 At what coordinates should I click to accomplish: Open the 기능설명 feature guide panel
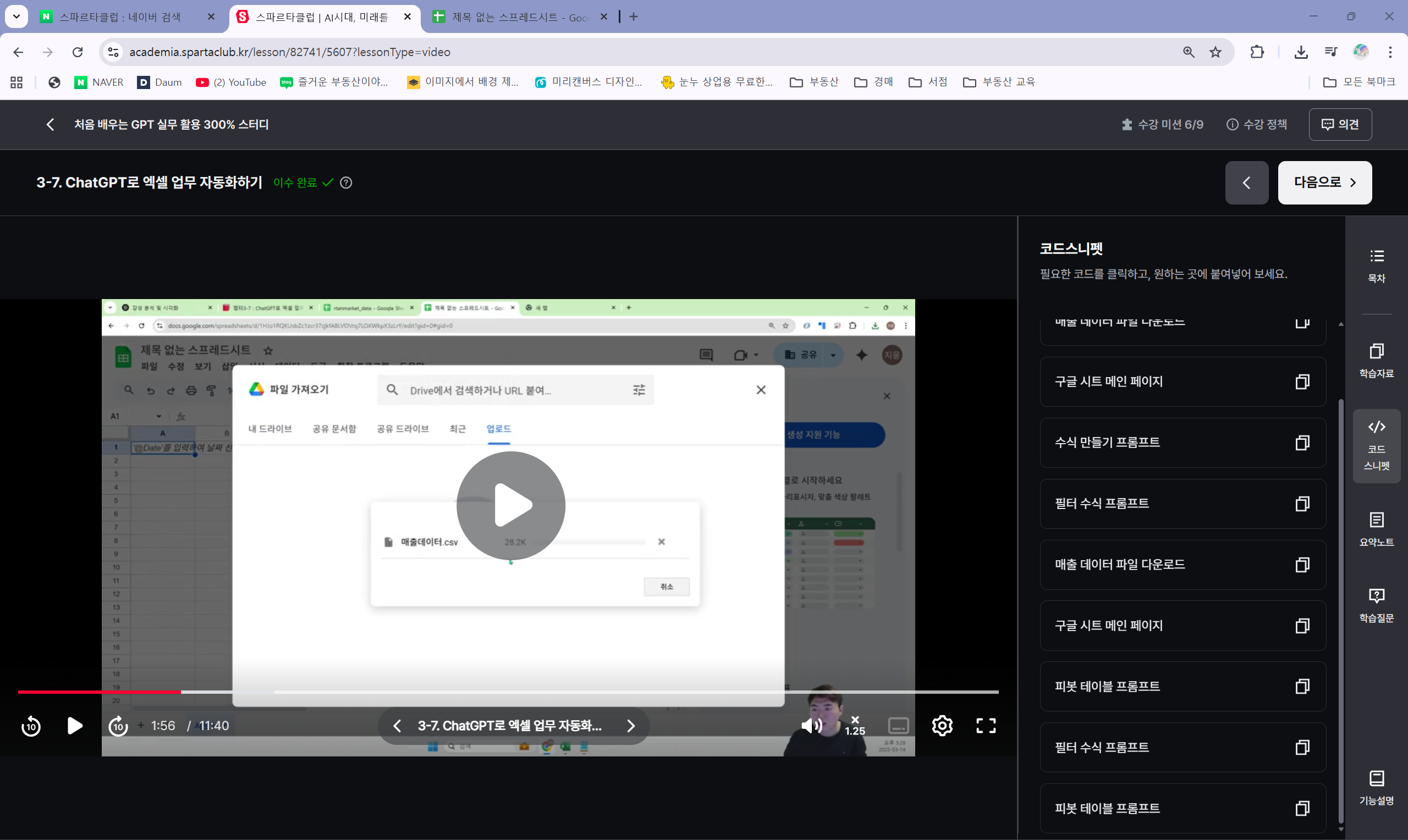(x=1376, y=788)
